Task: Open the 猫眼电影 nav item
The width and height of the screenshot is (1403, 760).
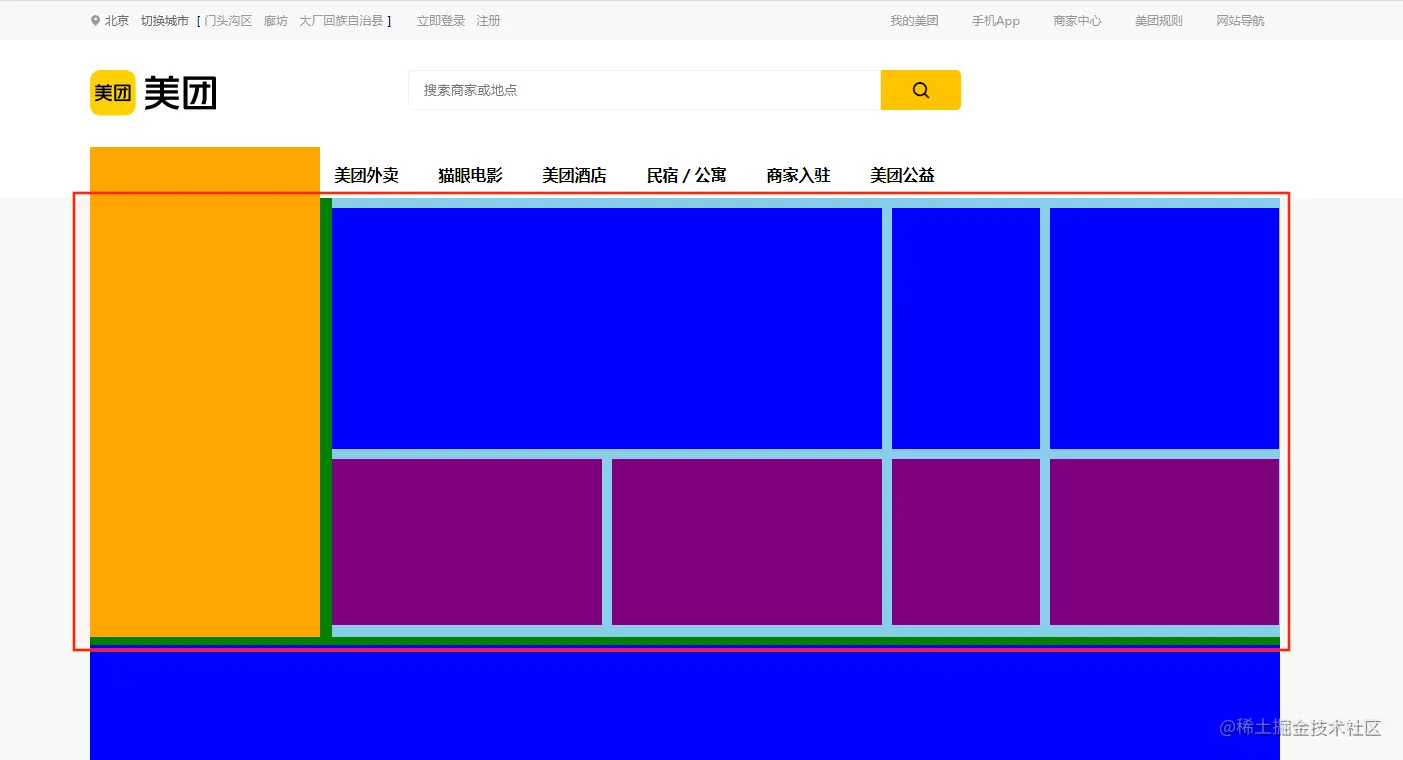Action: pos(471,176)
